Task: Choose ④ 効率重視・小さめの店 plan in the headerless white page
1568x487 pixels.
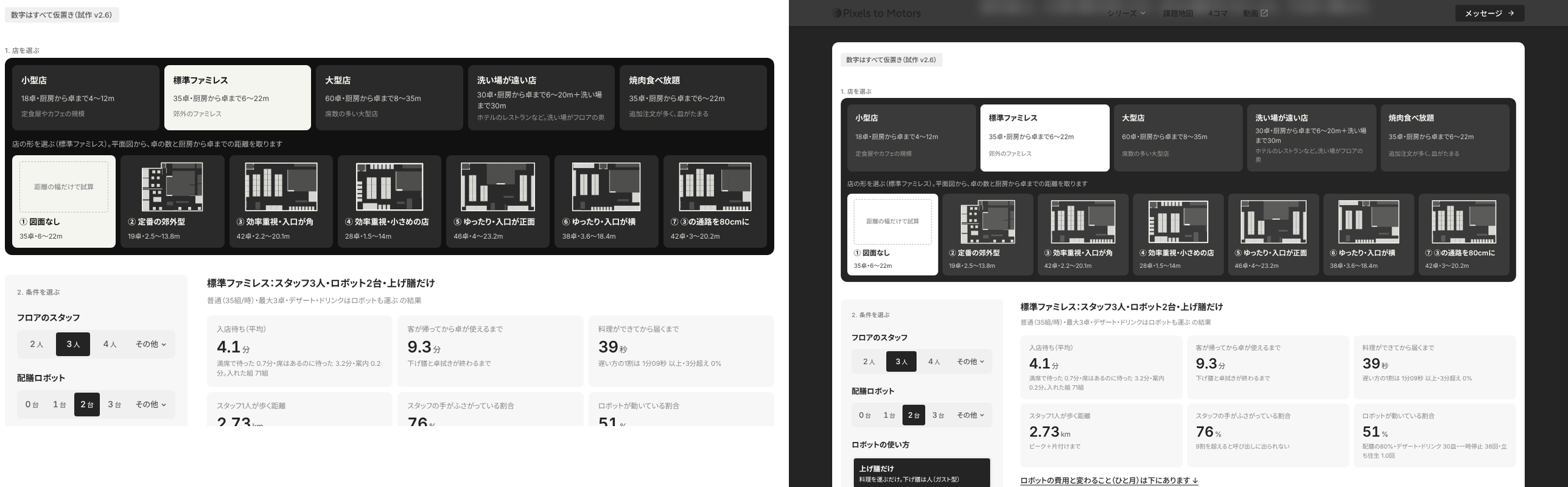Action: (x=389, y=201)
